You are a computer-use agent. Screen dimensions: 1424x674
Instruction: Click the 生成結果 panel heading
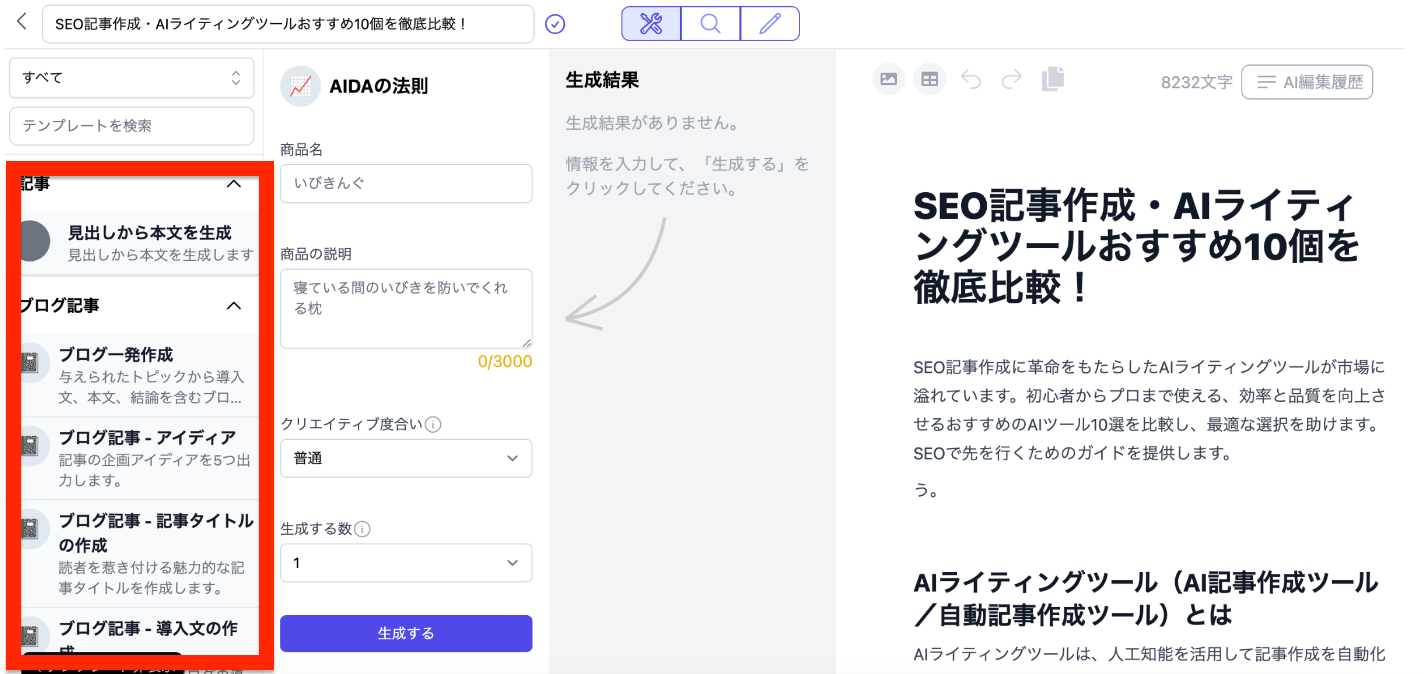(x=602, y=80)
